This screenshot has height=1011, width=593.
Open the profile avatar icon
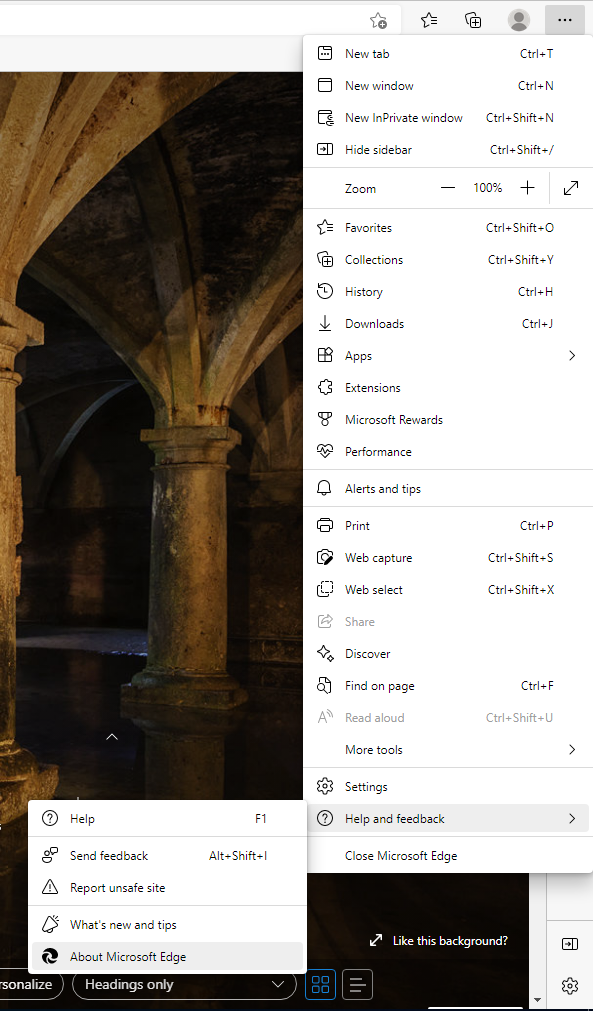pyautogui.click(x=519, y=21)
